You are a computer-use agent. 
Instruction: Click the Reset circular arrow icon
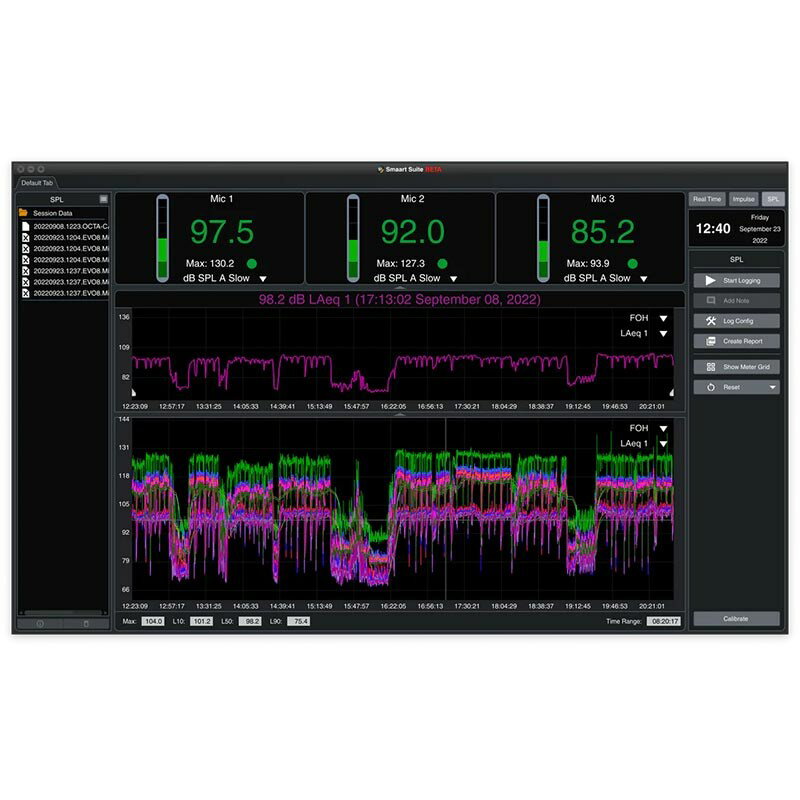711,386
